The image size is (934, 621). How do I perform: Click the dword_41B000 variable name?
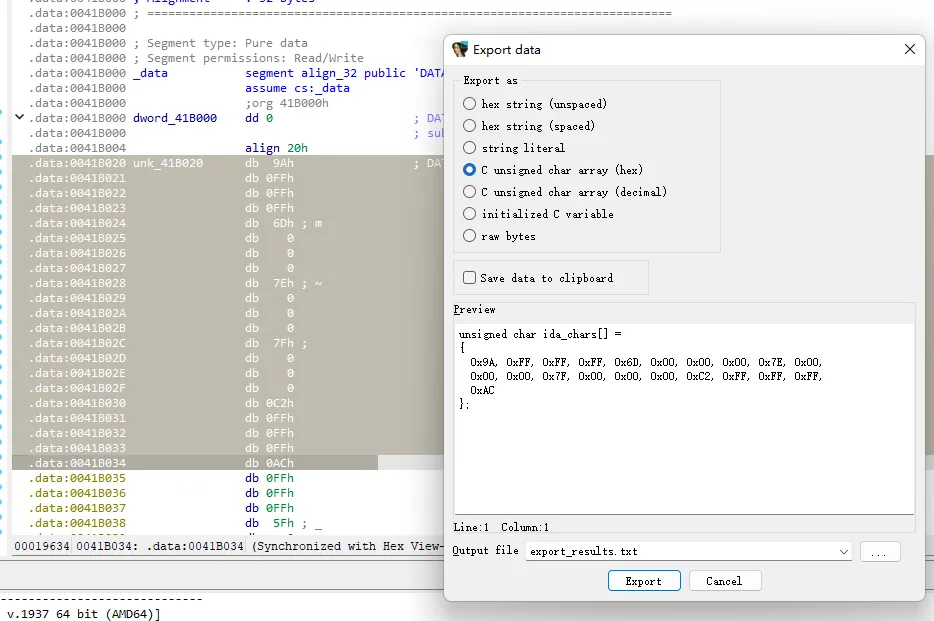point(175,118)
